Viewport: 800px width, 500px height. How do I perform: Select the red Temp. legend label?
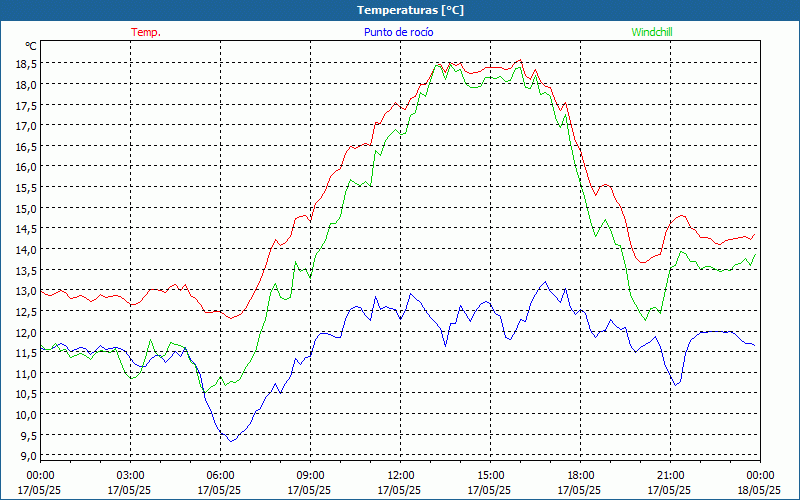coord(146,32)
